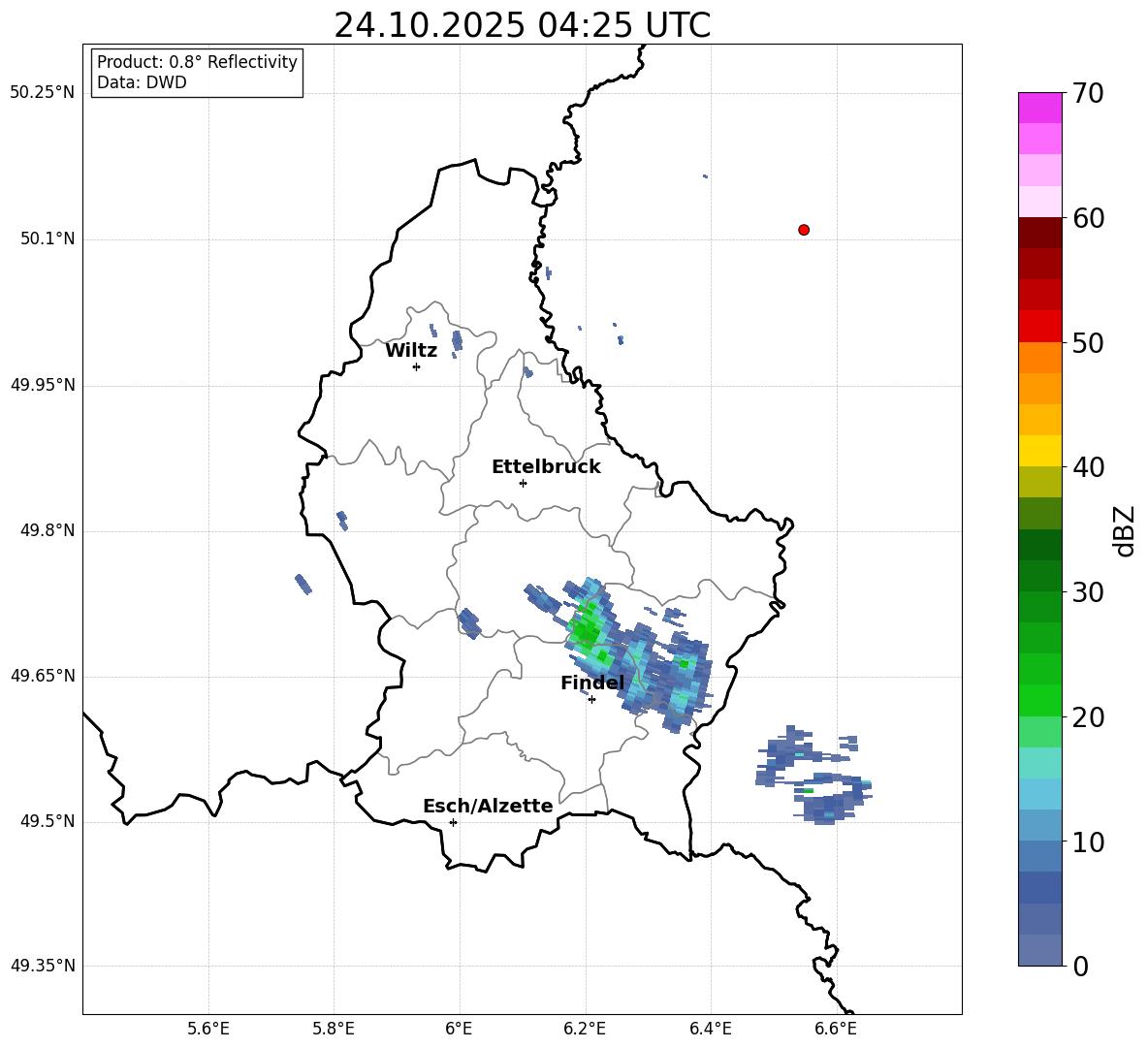Image resolution: width=1148 pixels, height=1048 pixels.
Task: Click the 6°E longitude tick label
Action: click(x=459, y=1029)
